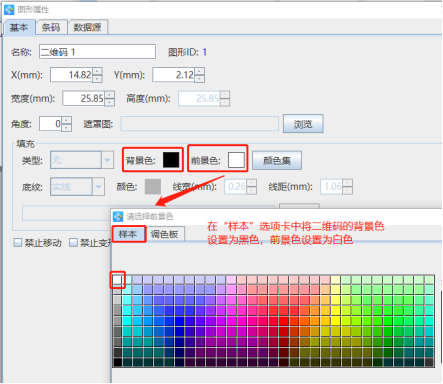Image resolution: width=443 pixels, height=384 pixels.
Task: Increase 角度 value using up arrow
Action: tap(67, 120)
